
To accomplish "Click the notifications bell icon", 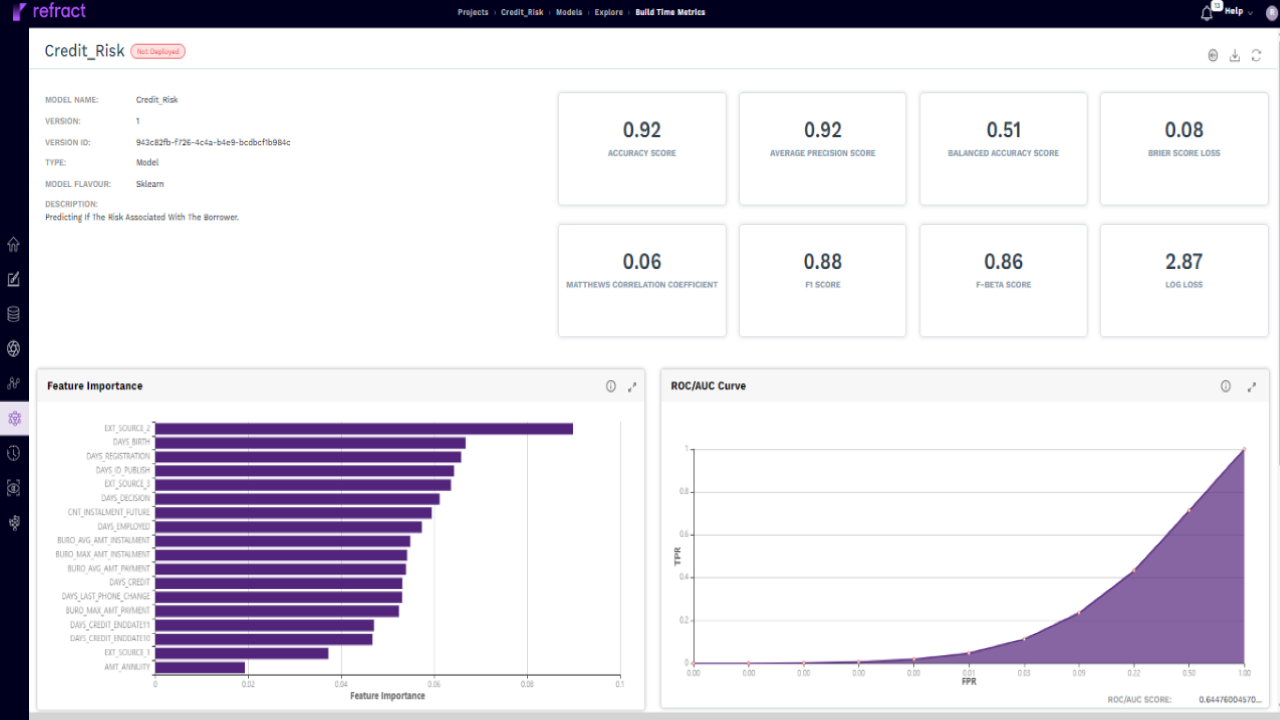I will pyautogui.click(x=1204, y=11).
